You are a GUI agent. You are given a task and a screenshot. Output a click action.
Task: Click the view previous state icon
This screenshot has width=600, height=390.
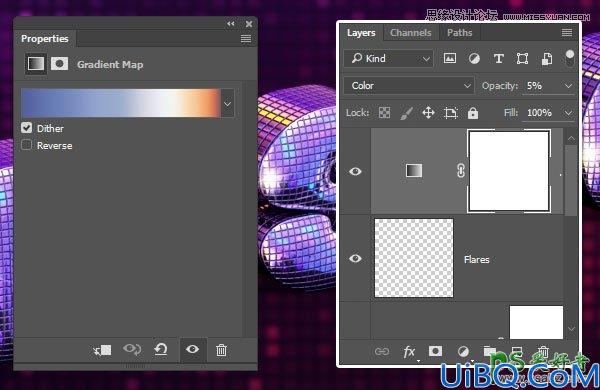click(132, 349)
